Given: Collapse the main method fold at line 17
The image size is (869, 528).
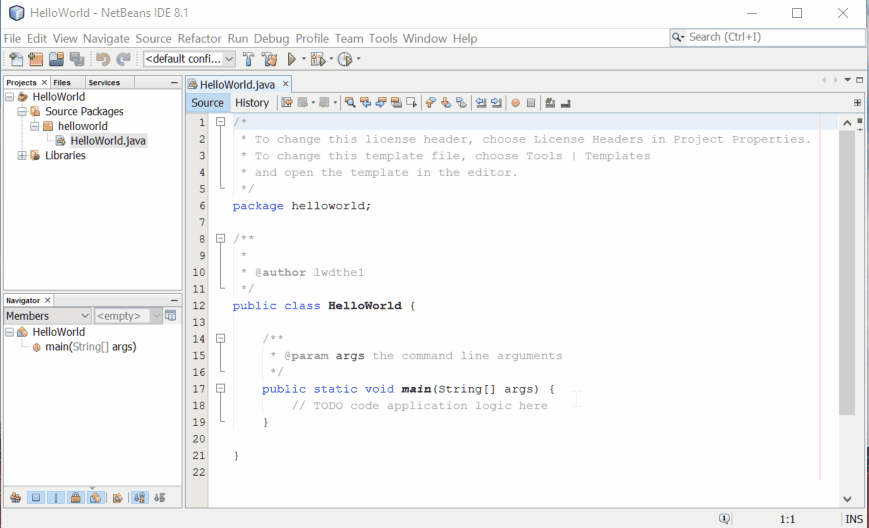Looking at the screenshot, I should click(221, 388).
